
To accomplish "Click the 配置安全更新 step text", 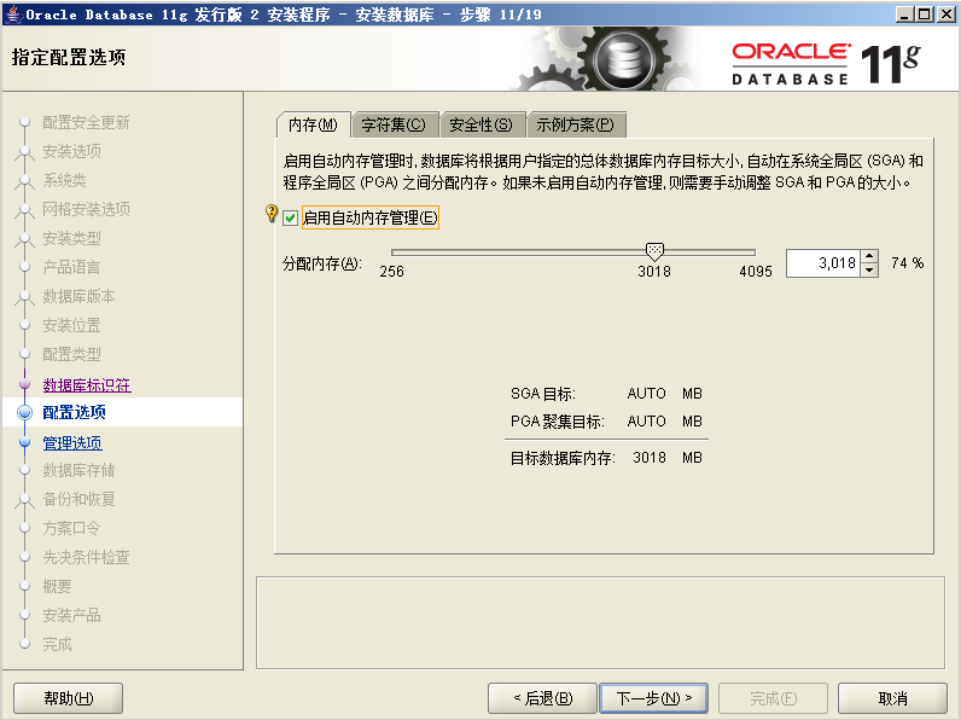I will 86,122.
